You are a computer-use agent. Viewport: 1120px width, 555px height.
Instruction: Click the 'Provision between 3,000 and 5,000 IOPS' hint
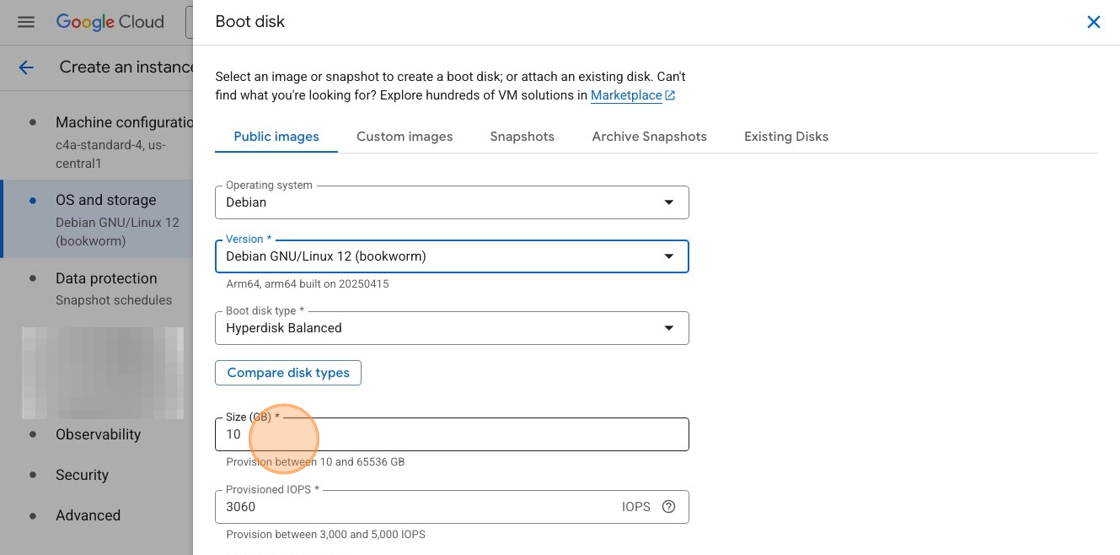pyautogui.click(x=326, y=534)
